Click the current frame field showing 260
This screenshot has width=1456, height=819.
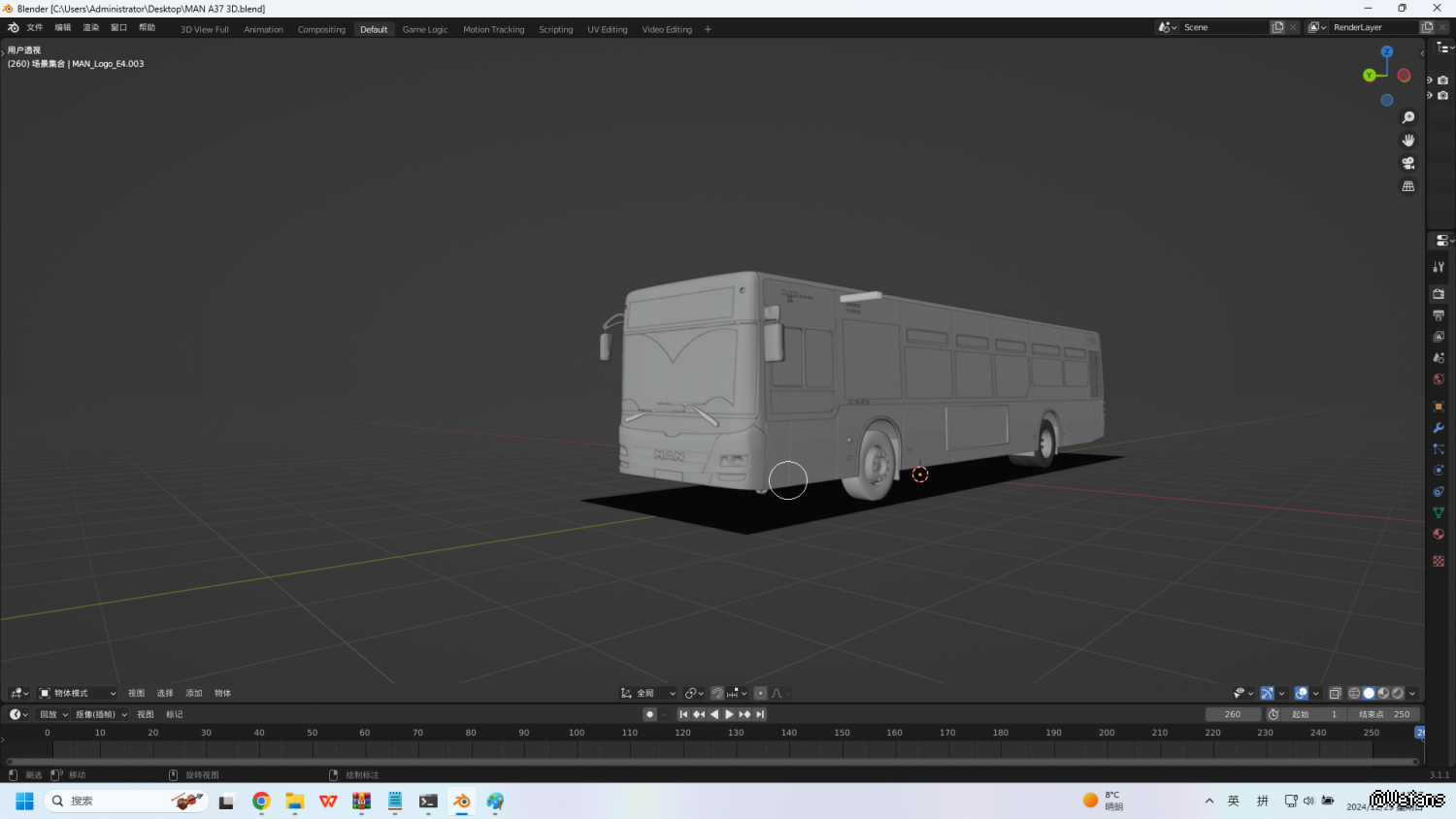coord(1233,714)
